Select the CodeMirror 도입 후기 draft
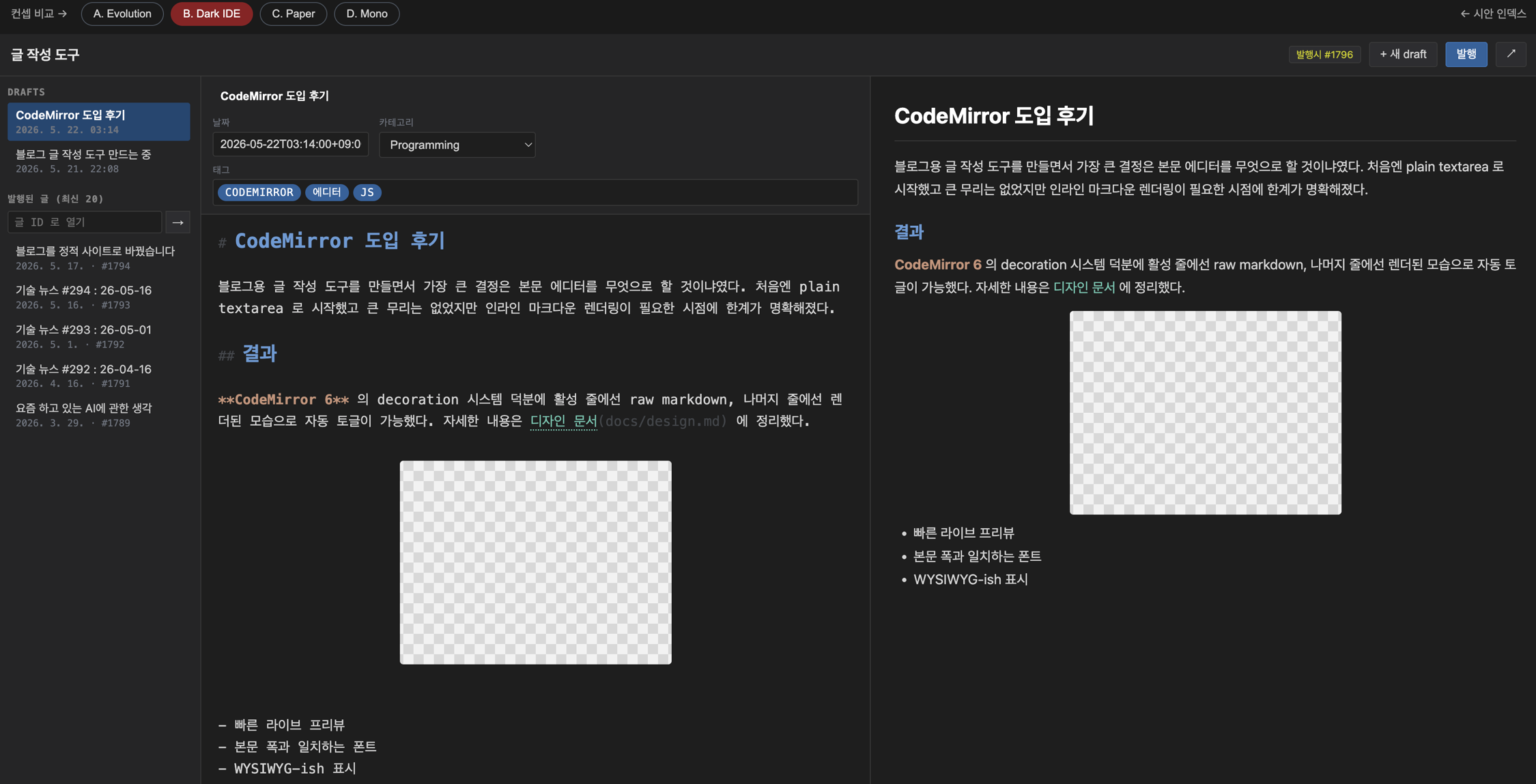Screen dimensions: 1536x784 (99, 121)
